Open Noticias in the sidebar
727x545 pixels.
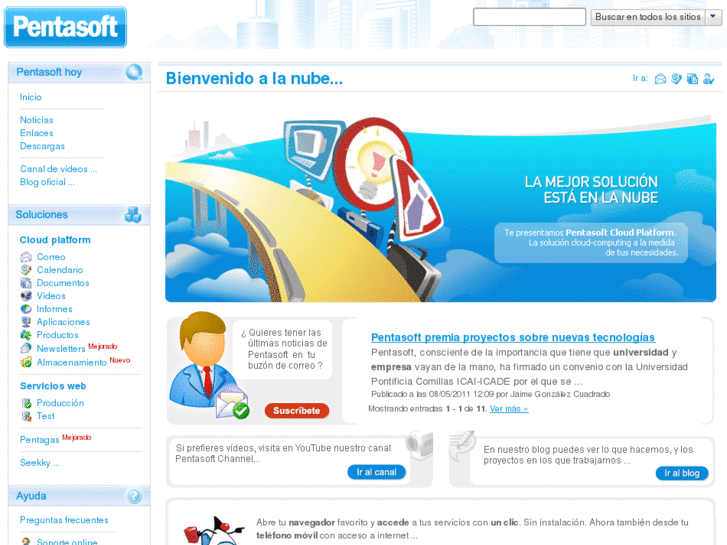pyautogui.click(x=37, y=120)
